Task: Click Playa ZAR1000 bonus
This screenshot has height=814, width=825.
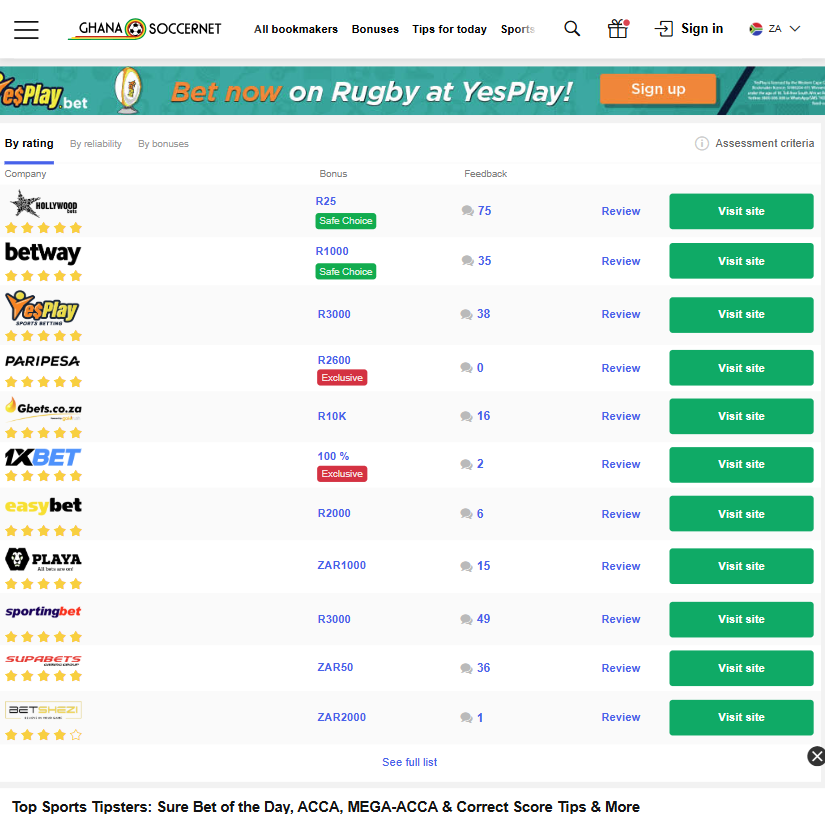Action: pos(341,566)
